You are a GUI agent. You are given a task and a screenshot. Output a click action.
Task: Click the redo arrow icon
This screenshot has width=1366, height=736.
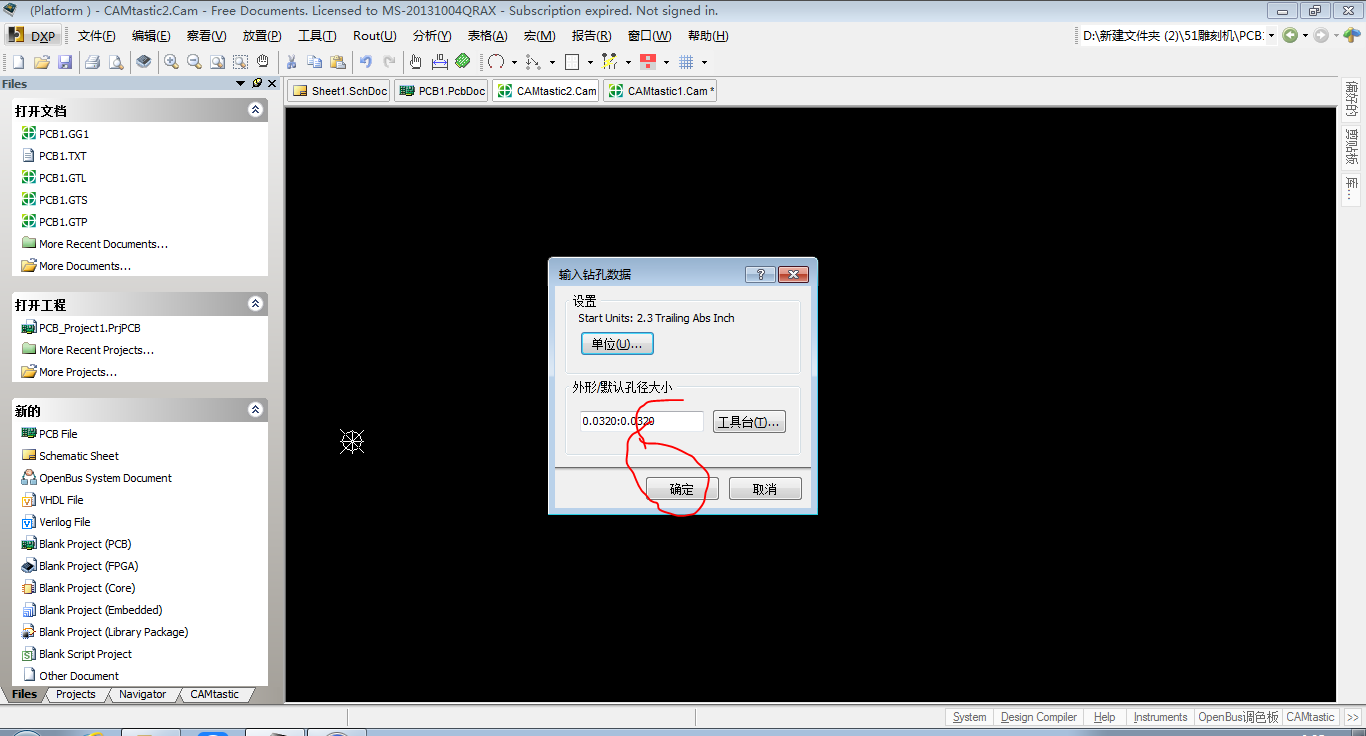388,62
